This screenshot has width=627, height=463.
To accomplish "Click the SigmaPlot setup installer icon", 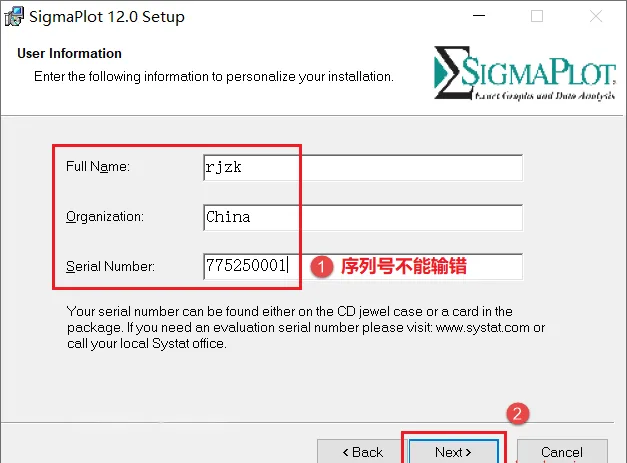I will pos(14,16).
